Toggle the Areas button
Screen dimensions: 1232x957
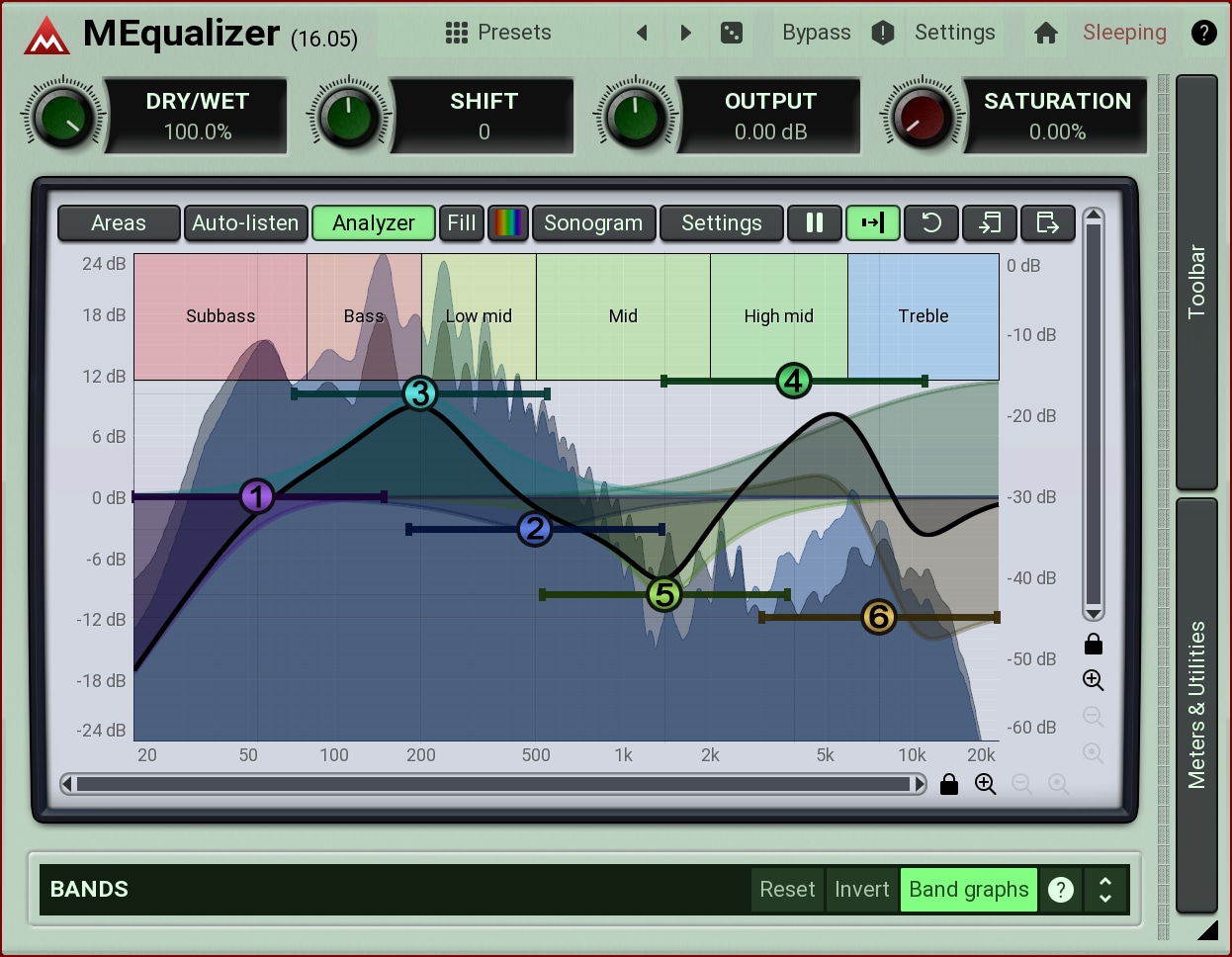119,223
